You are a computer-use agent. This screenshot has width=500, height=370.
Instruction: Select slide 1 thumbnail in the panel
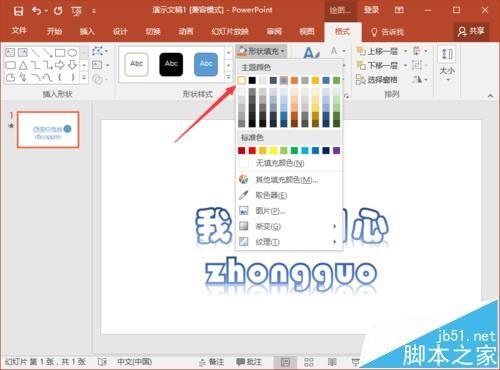48,130
